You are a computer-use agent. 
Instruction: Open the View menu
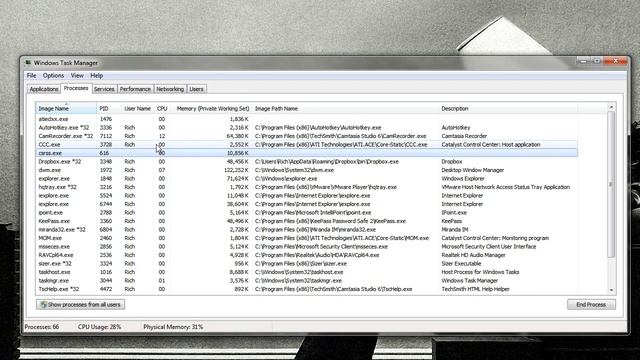(77, 76)
